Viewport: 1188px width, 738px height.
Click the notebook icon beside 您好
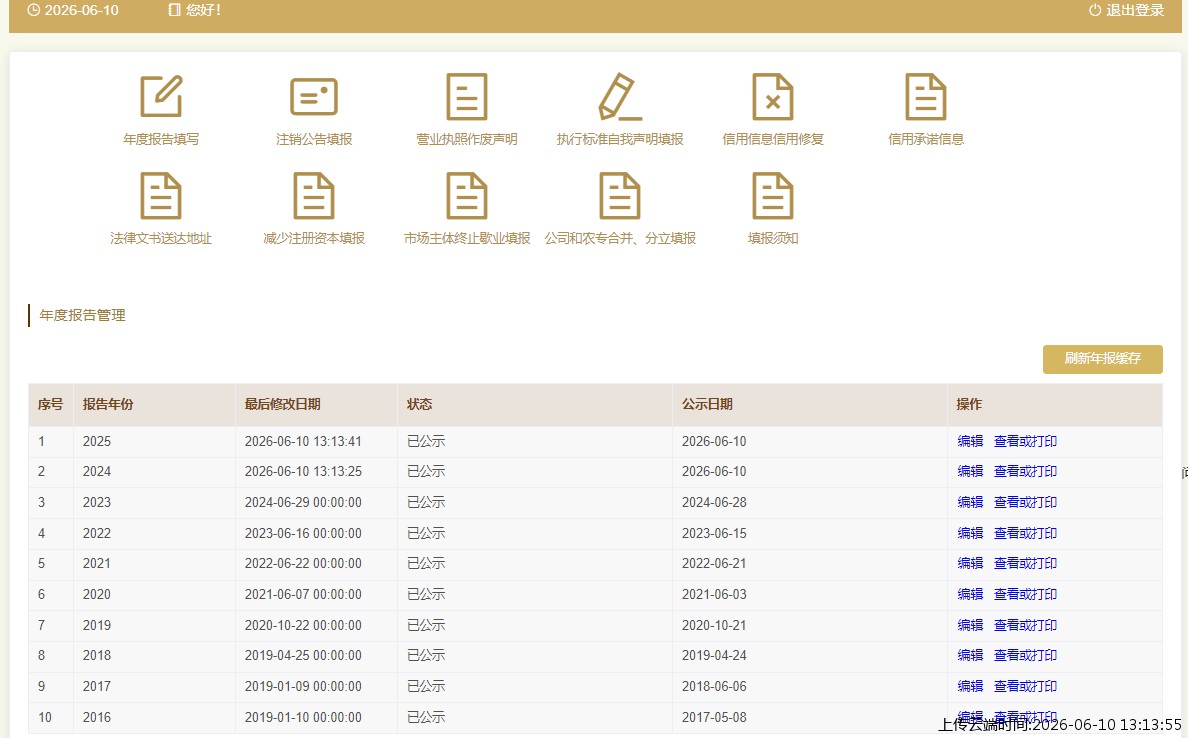(174, 11)
